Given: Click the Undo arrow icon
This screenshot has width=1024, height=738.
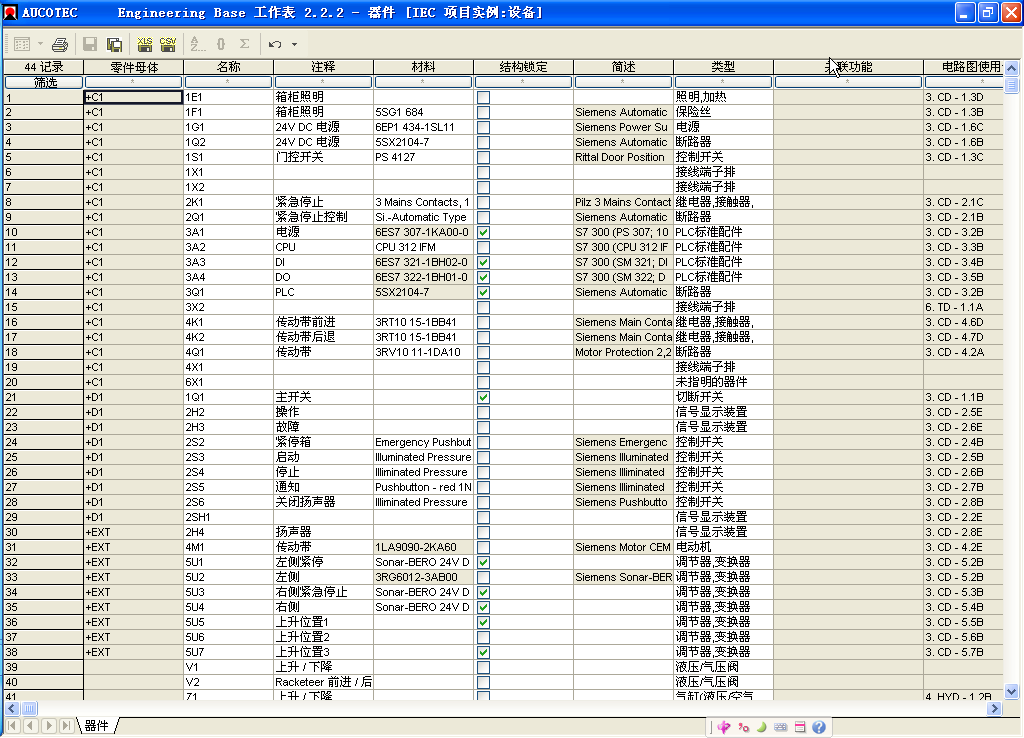Looking at the screenshot, I should pyautogui.click(x=275, y=44).
